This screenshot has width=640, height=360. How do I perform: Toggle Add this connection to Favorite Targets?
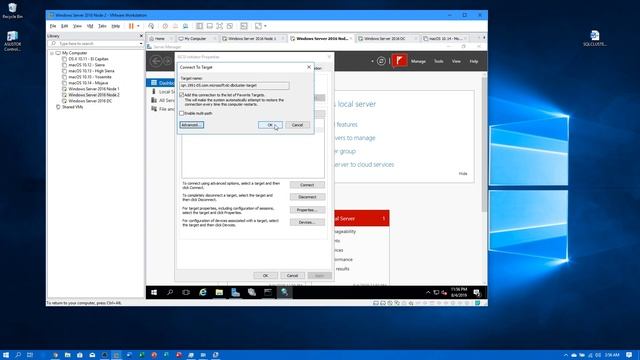(182, 95)
